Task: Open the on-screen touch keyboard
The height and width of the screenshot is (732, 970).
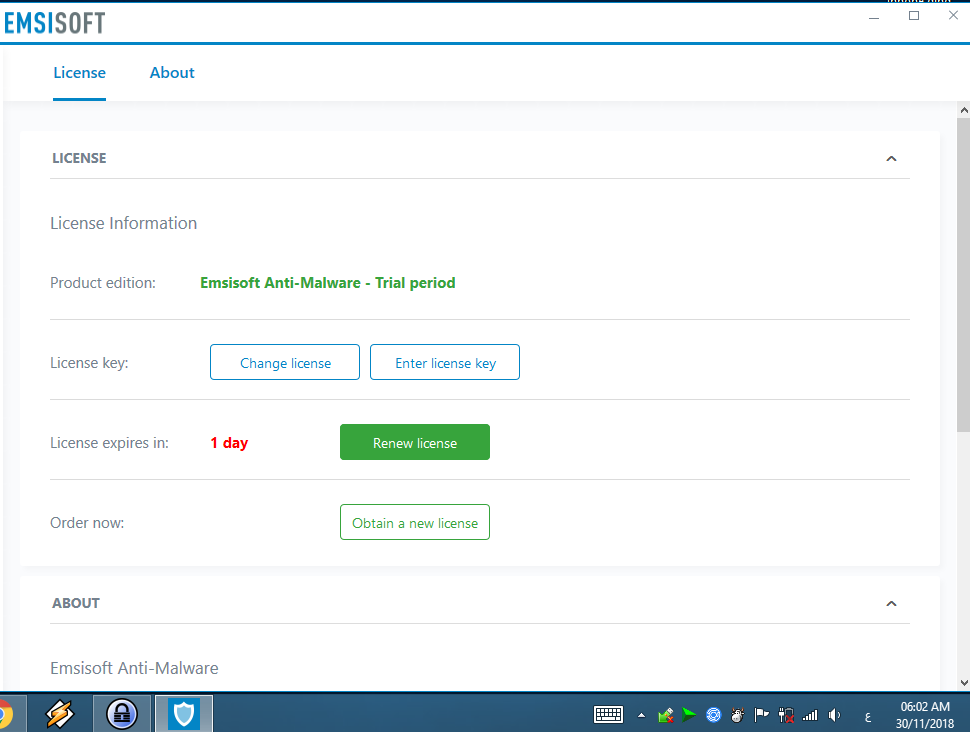Action: click(608, 715)
